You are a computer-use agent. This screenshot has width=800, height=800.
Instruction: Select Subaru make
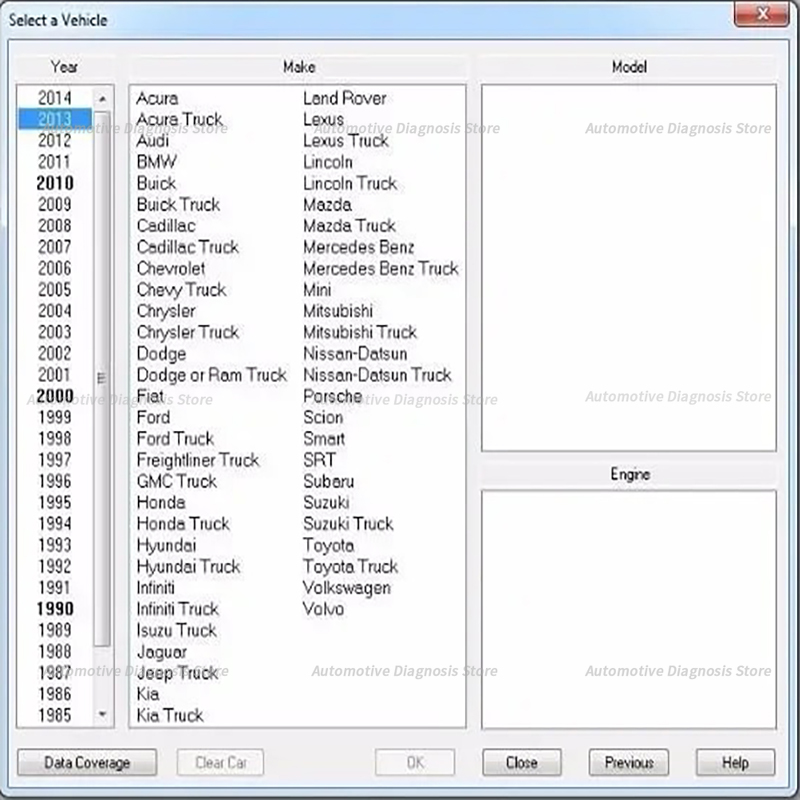[329, 481]
